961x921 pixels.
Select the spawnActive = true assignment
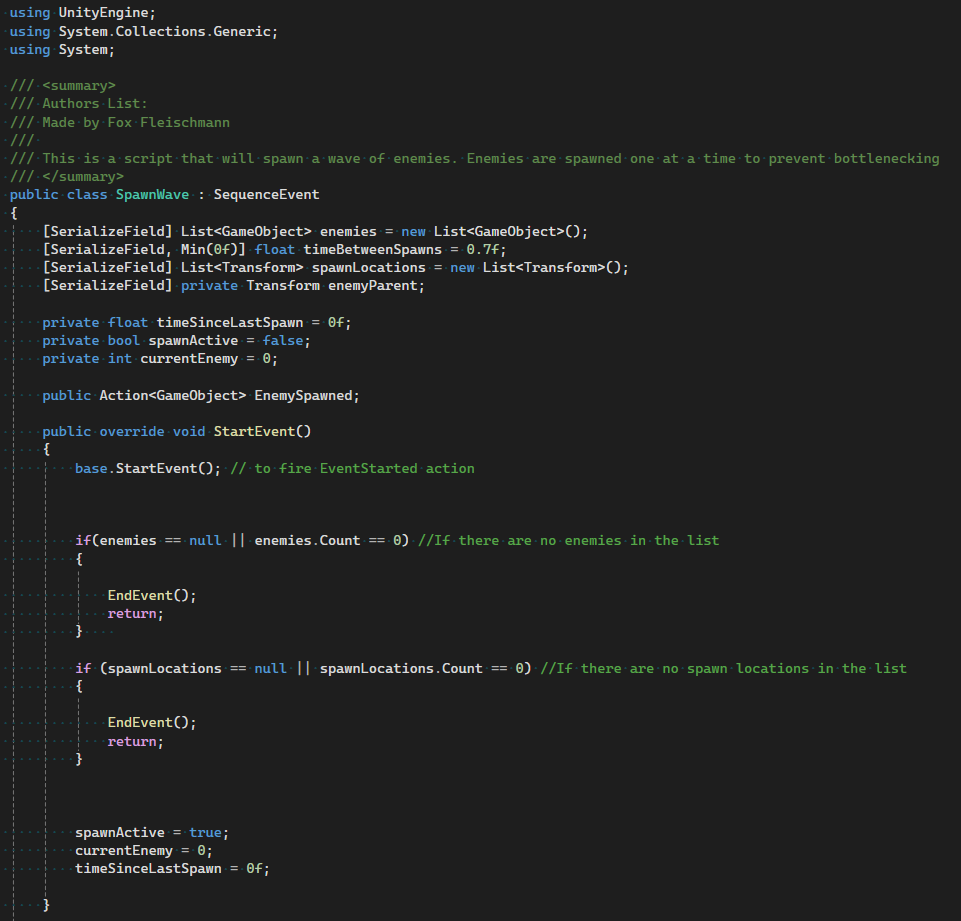118,831
